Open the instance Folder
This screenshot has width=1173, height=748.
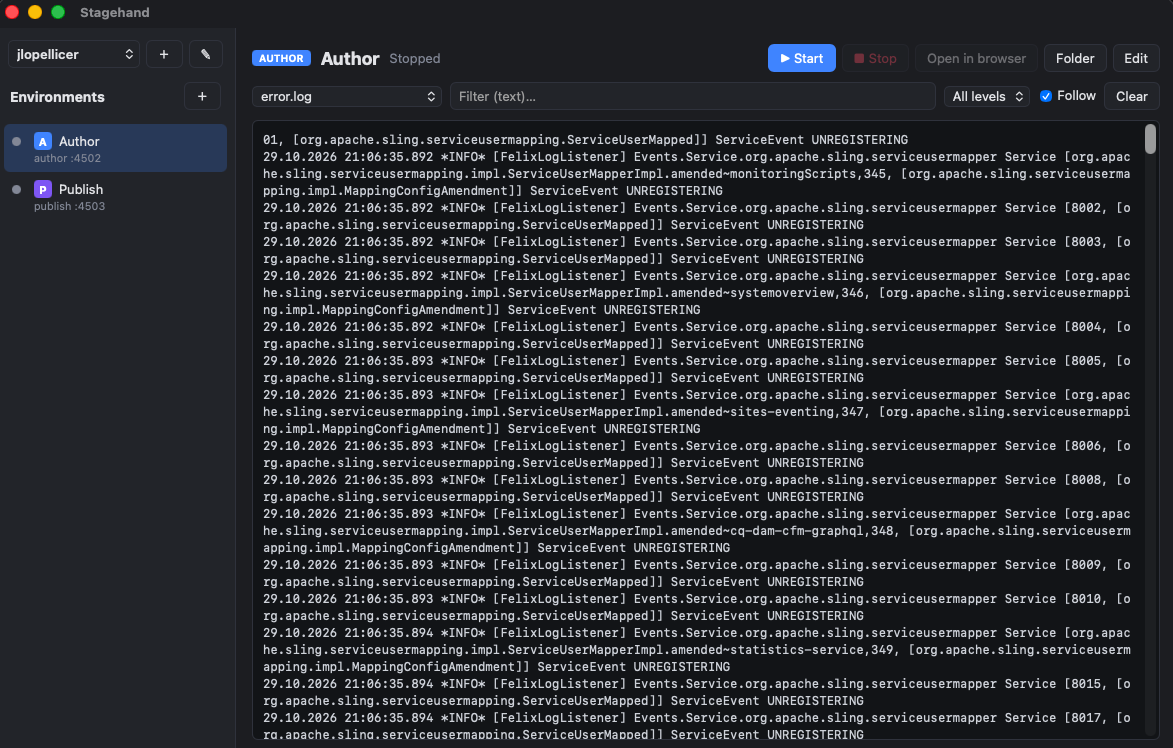click(1075, 58)
